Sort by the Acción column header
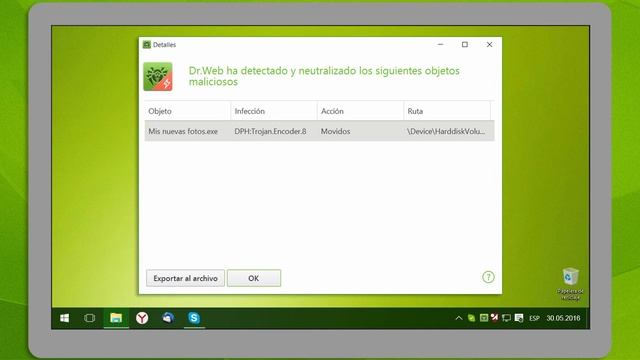The width and height of the screenshot is (640, 360). coord(360,111)
